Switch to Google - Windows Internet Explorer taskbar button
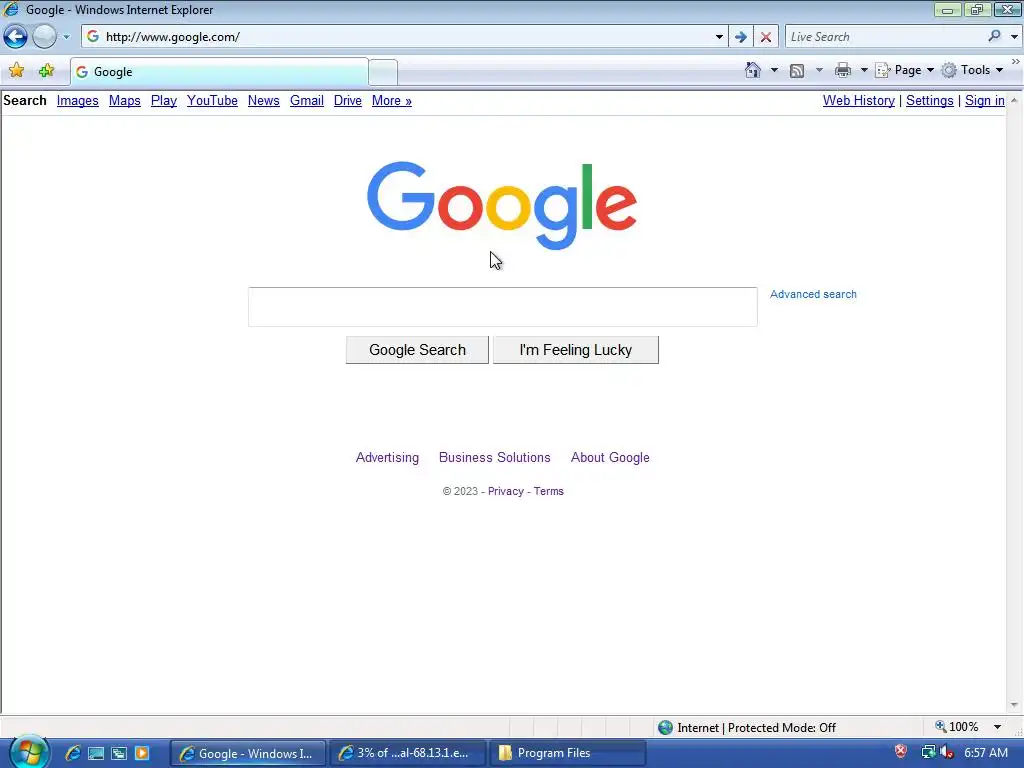This screenshot has width=1024, height=768. [x=248, y=754]
